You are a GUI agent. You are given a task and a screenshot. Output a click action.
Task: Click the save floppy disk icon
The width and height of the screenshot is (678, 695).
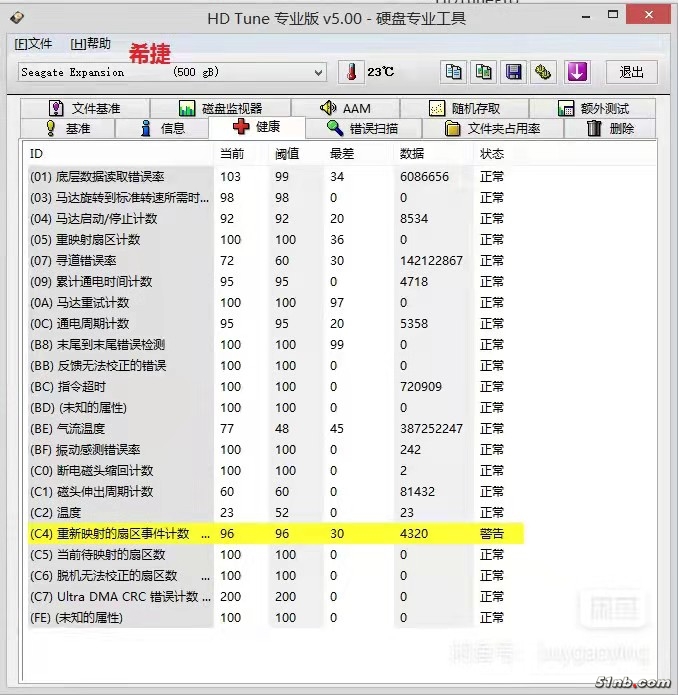[514, 72]
